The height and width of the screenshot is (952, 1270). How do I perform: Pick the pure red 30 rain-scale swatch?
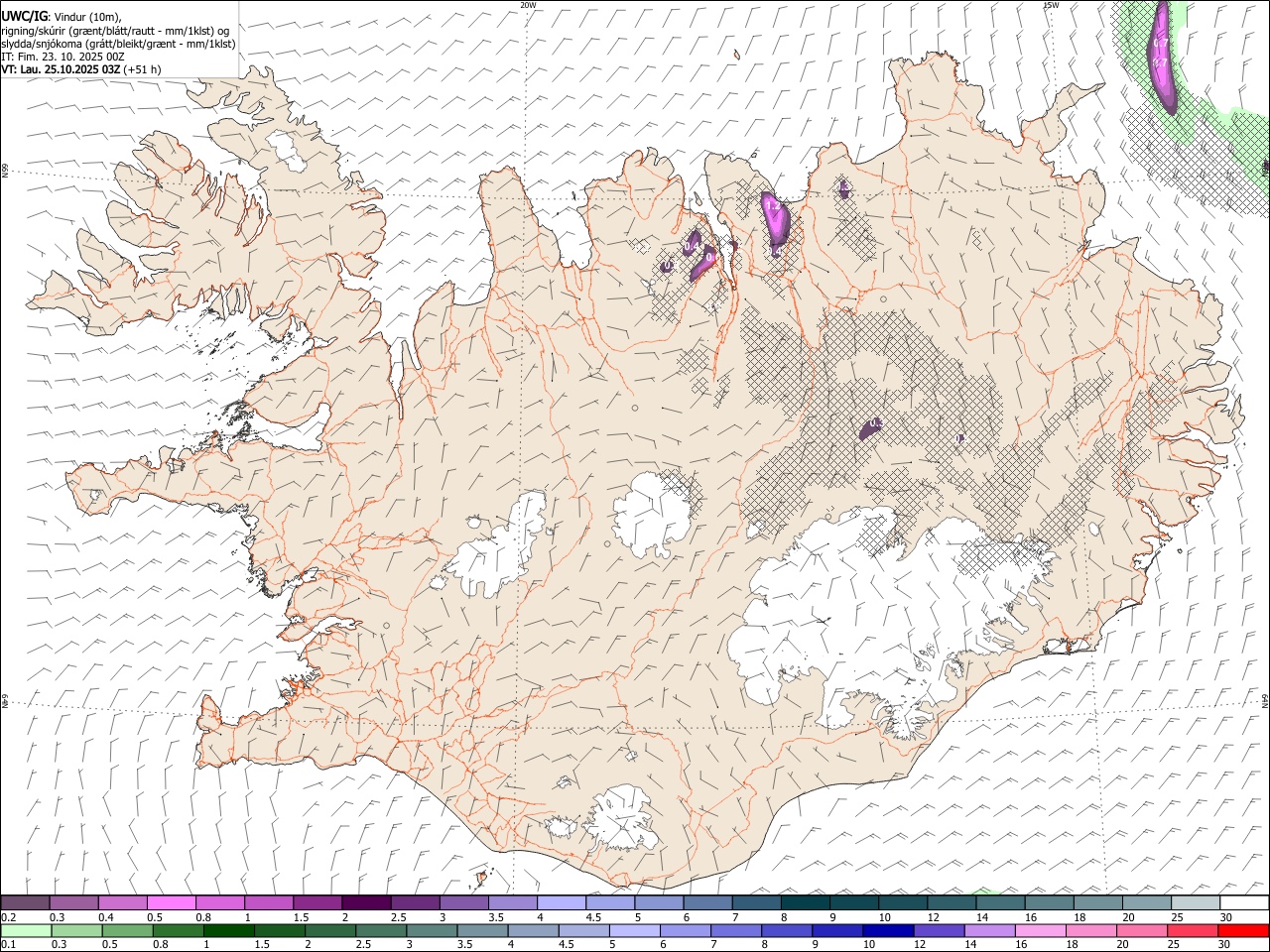click(x=1242, y=931)
